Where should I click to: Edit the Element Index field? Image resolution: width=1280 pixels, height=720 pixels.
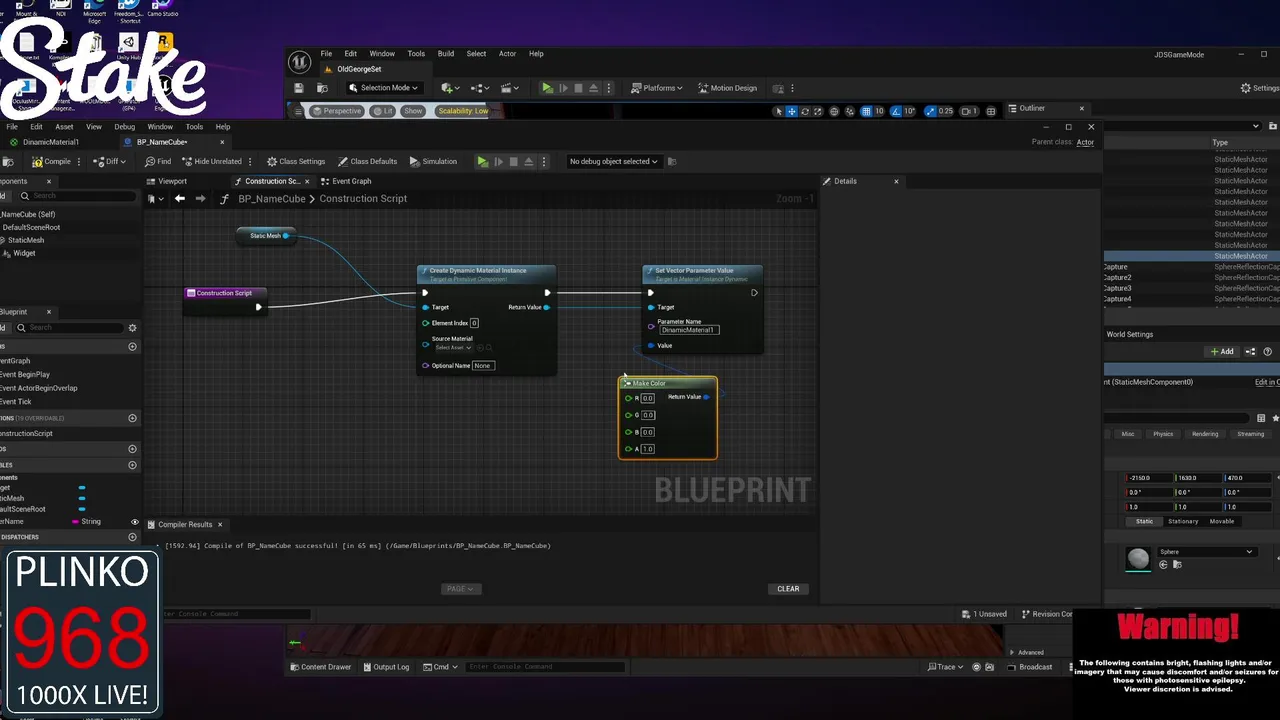(x=474, y=323)
